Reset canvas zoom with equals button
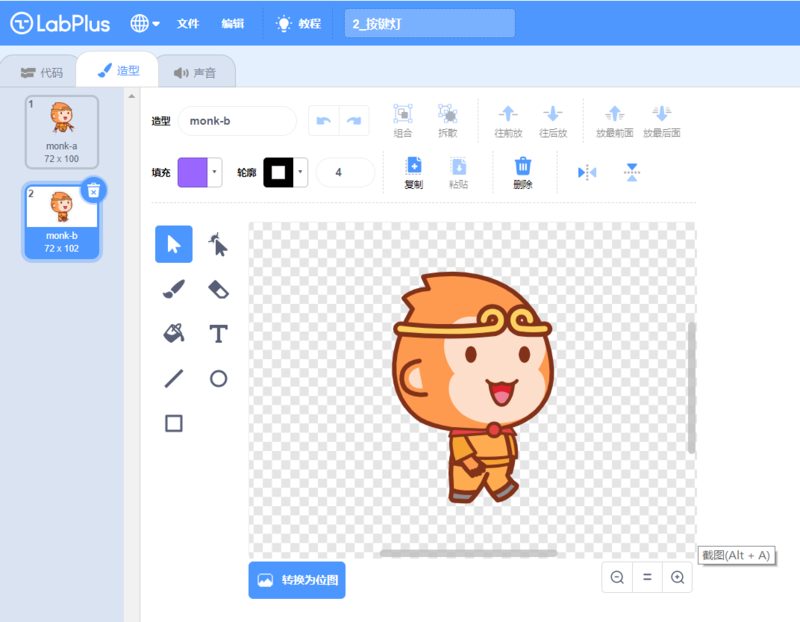The width and height of the screenshot is (800, 622). click(647, 577)
